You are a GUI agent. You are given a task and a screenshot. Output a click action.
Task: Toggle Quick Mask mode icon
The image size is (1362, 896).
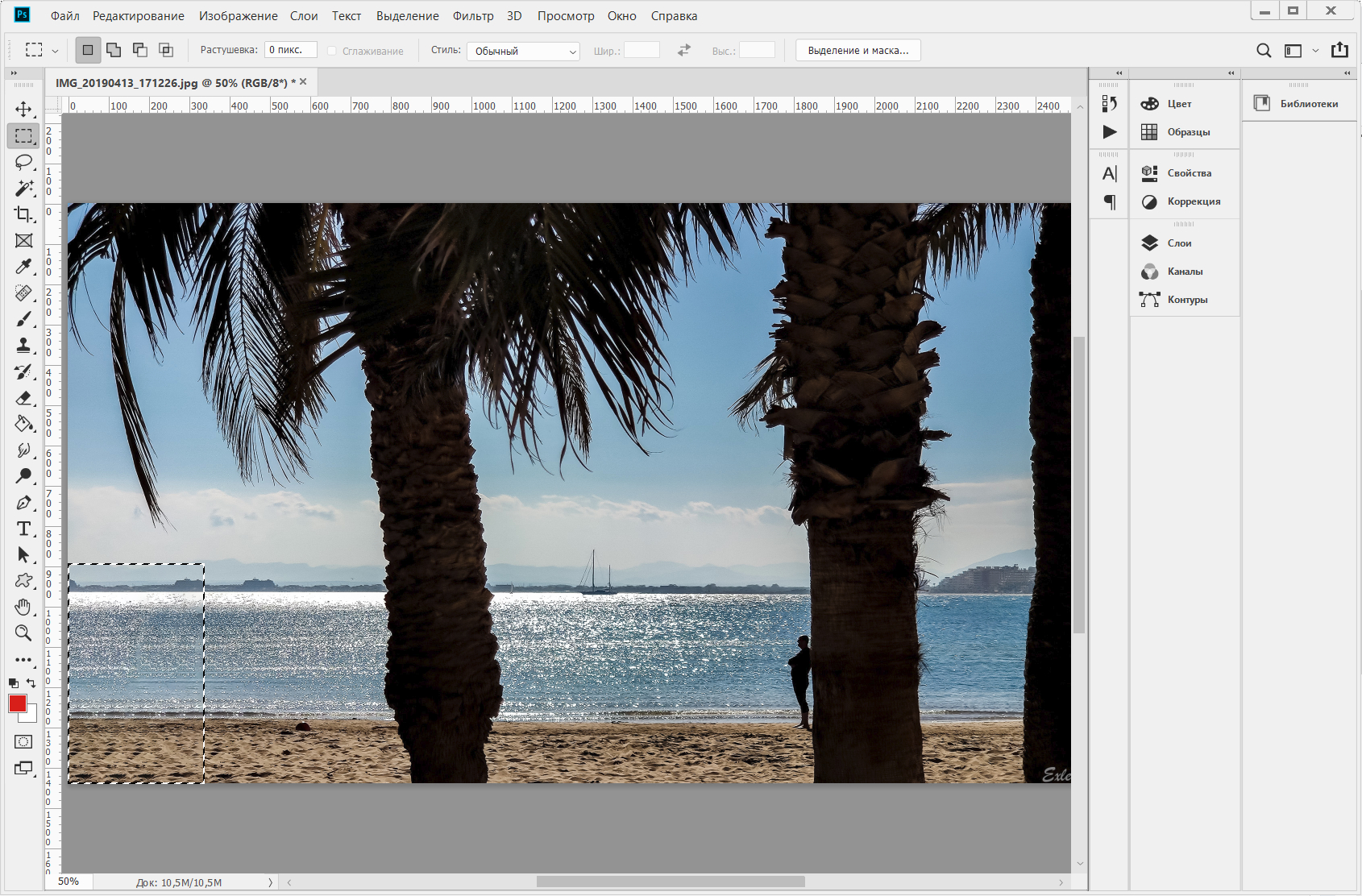23,741
